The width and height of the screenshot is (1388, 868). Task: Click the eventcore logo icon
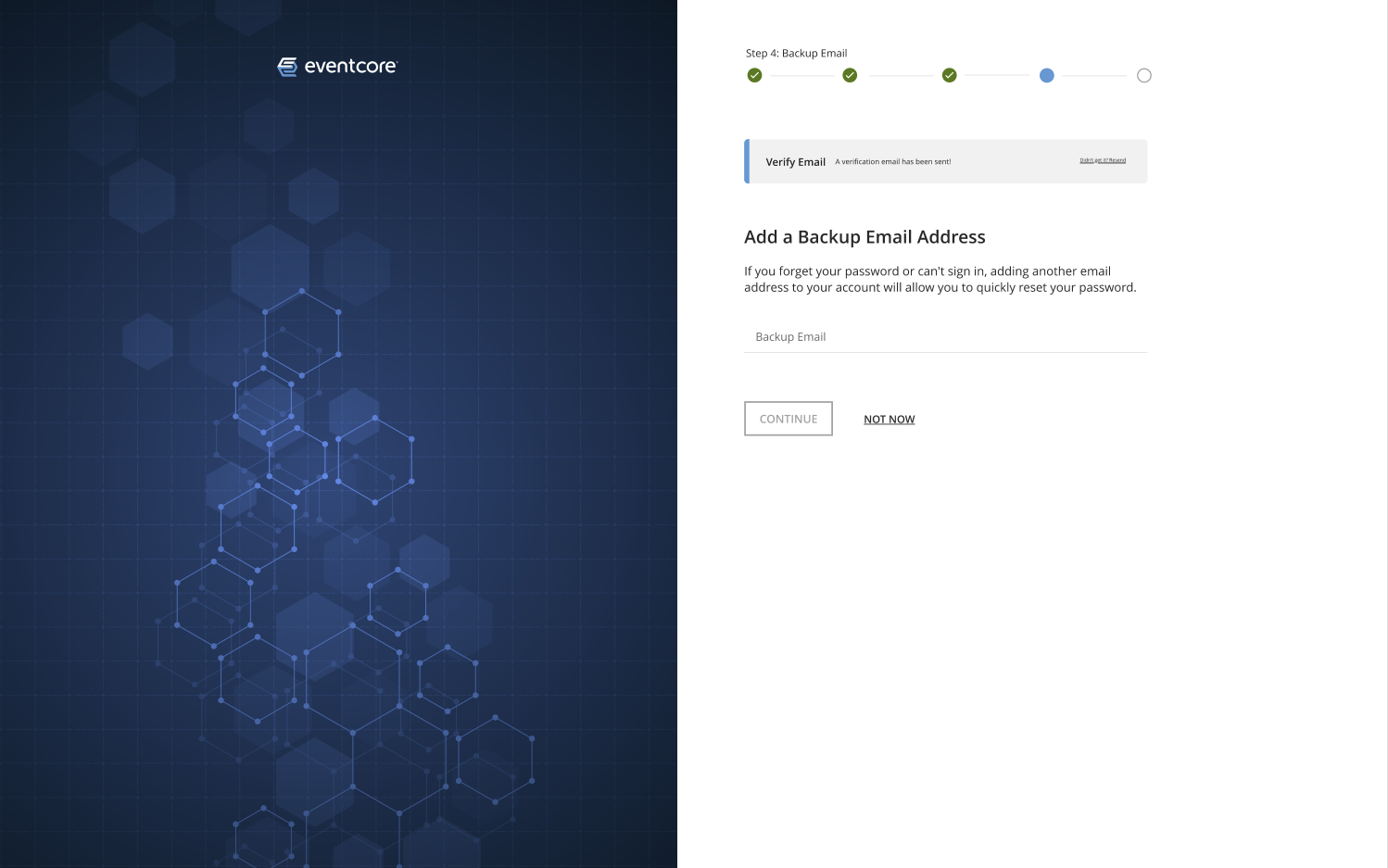(287, 67)
